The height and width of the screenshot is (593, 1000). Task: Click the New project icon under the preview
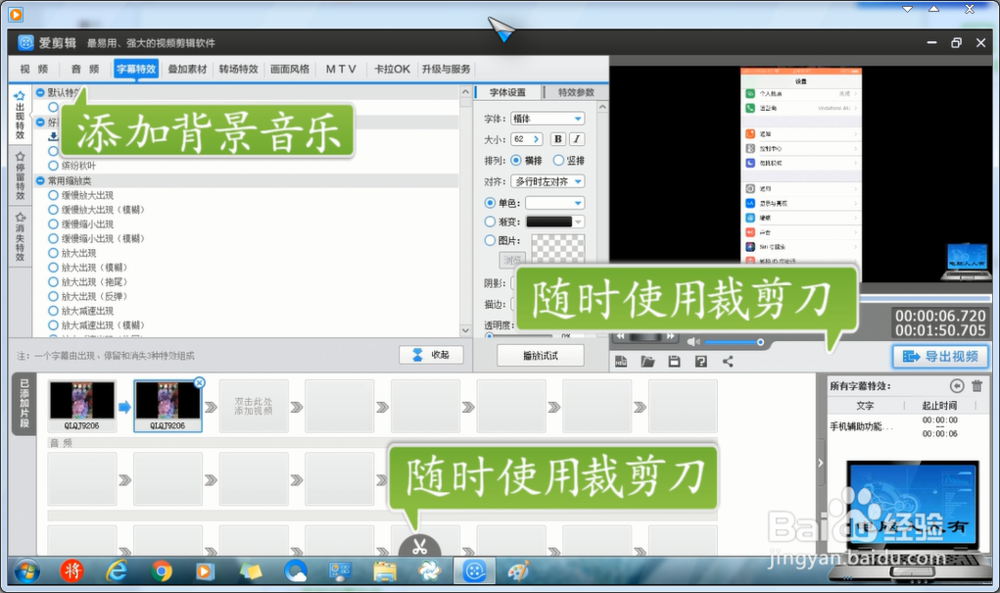pyautogui.click(x=621, y=362)
